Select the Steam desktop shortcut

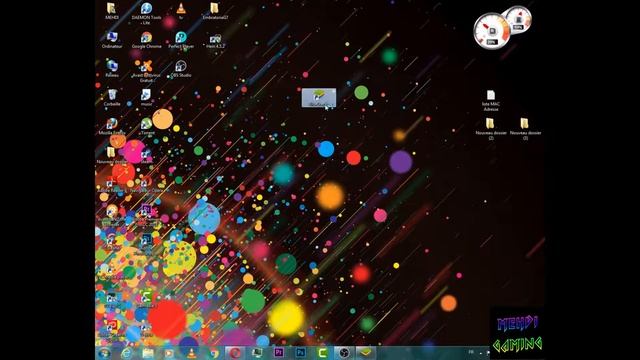[x=146, y=155]
